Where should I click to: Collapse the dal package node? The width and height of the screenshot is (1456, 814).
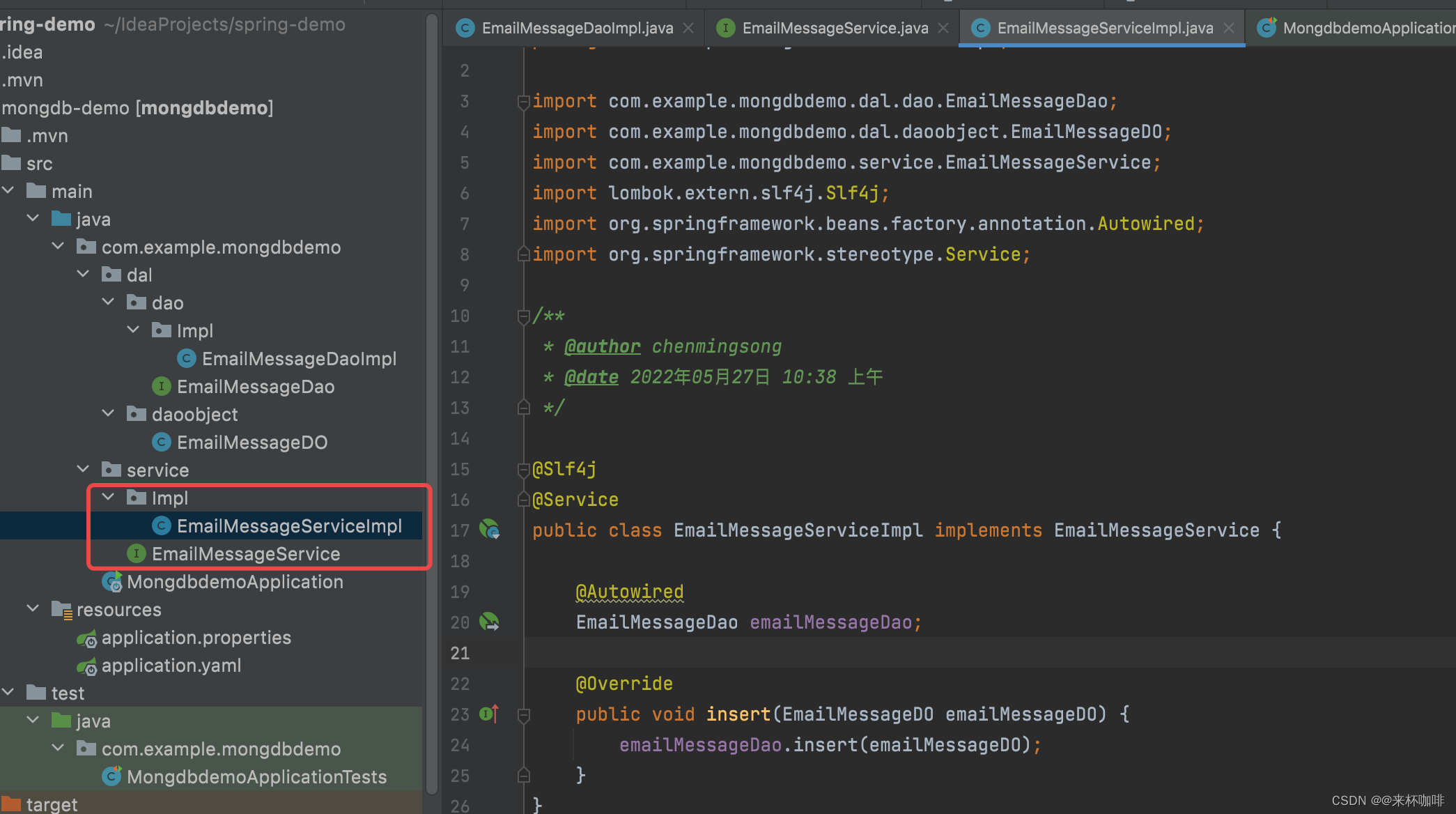click(x=83, y=274)
